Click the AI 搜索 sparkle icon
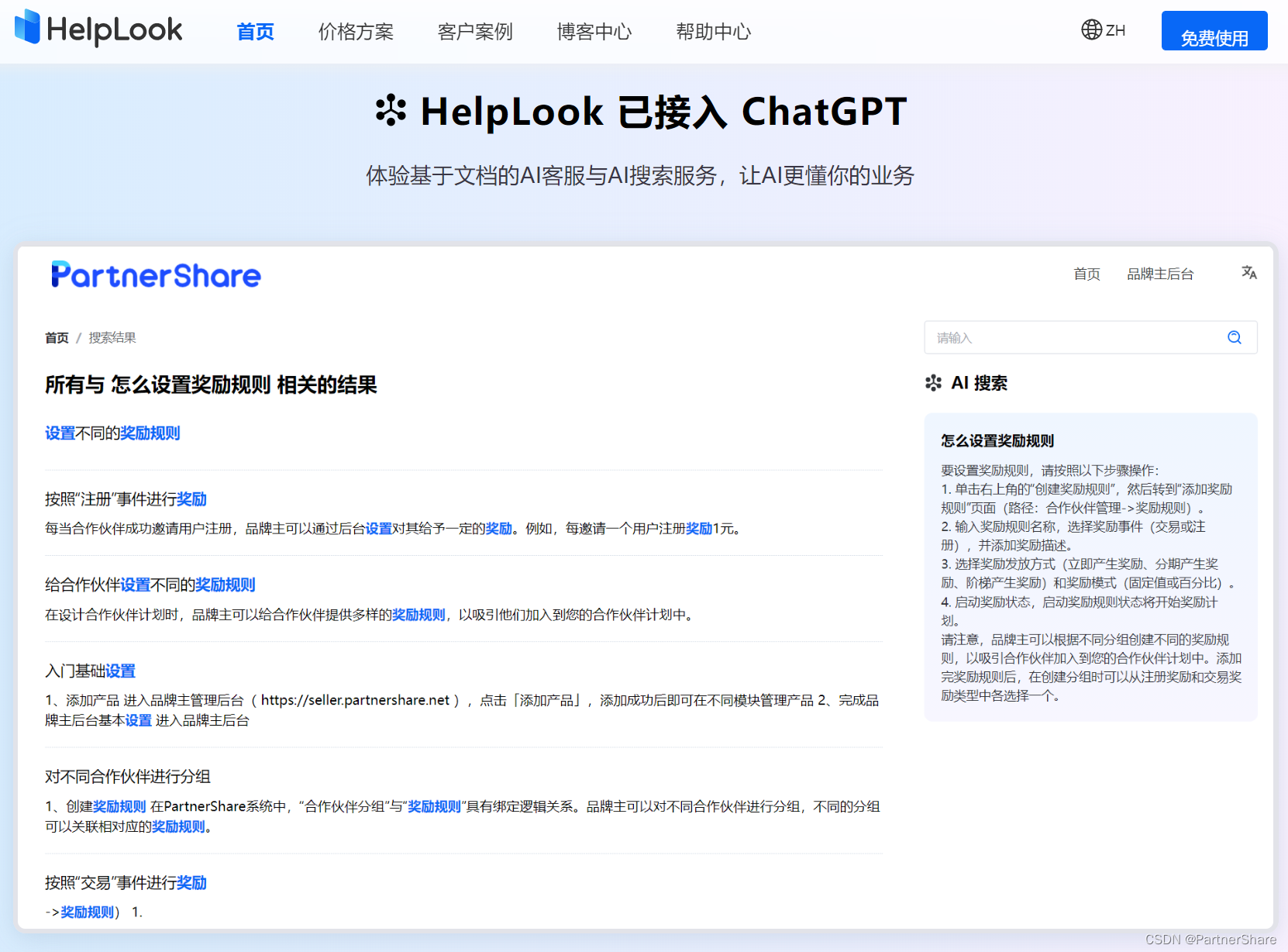This screenshot has height=952, width=1288. click(933, 383)
